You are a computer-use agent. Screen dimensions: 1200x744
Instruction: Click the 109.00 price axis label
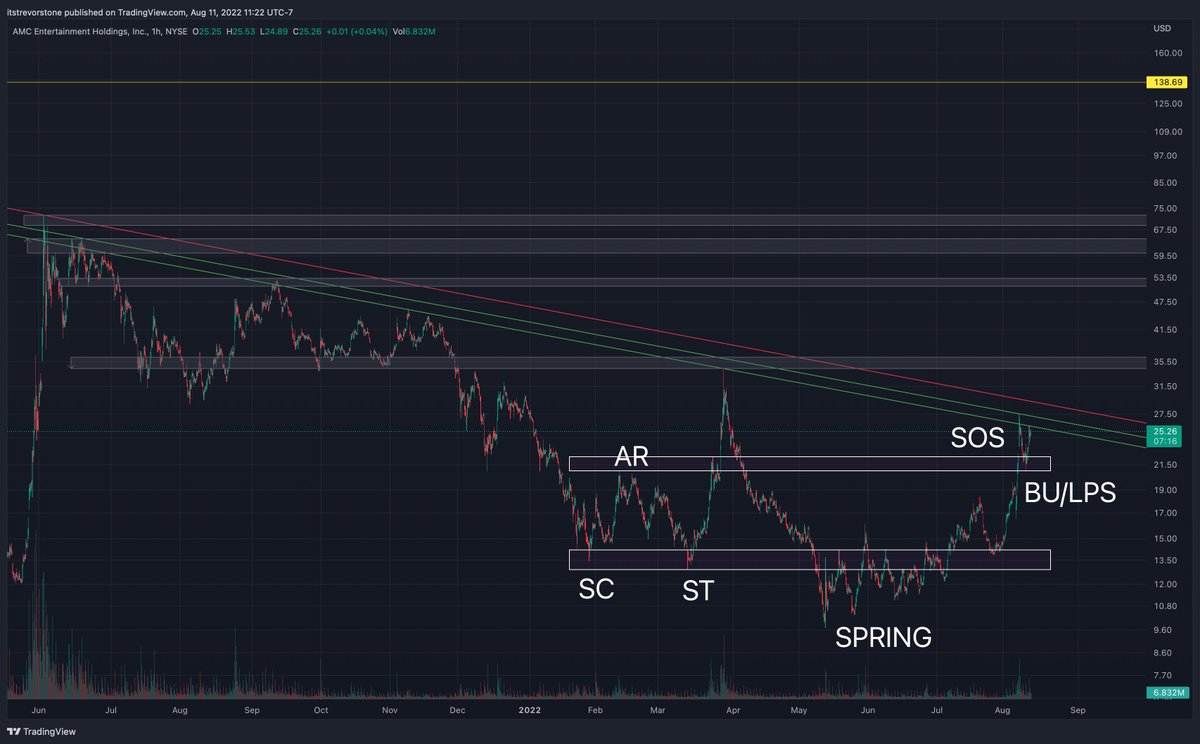pos(1167,131)
